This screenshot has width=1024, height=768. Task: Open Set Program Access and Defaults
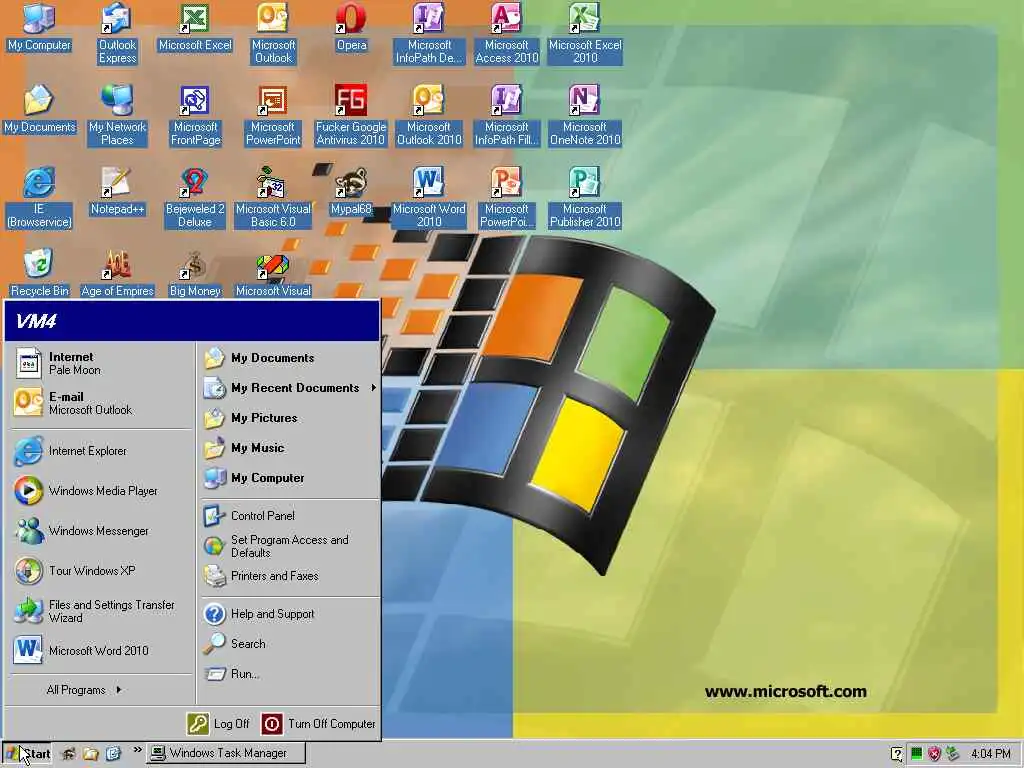point(290,546)
